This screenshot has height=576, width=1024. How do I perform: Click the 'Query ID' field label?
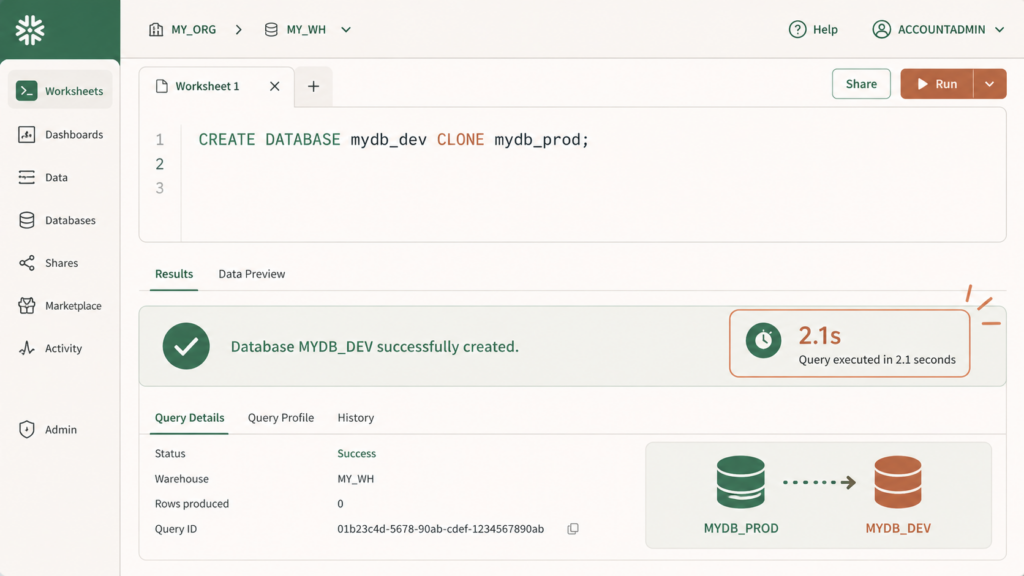176,529
